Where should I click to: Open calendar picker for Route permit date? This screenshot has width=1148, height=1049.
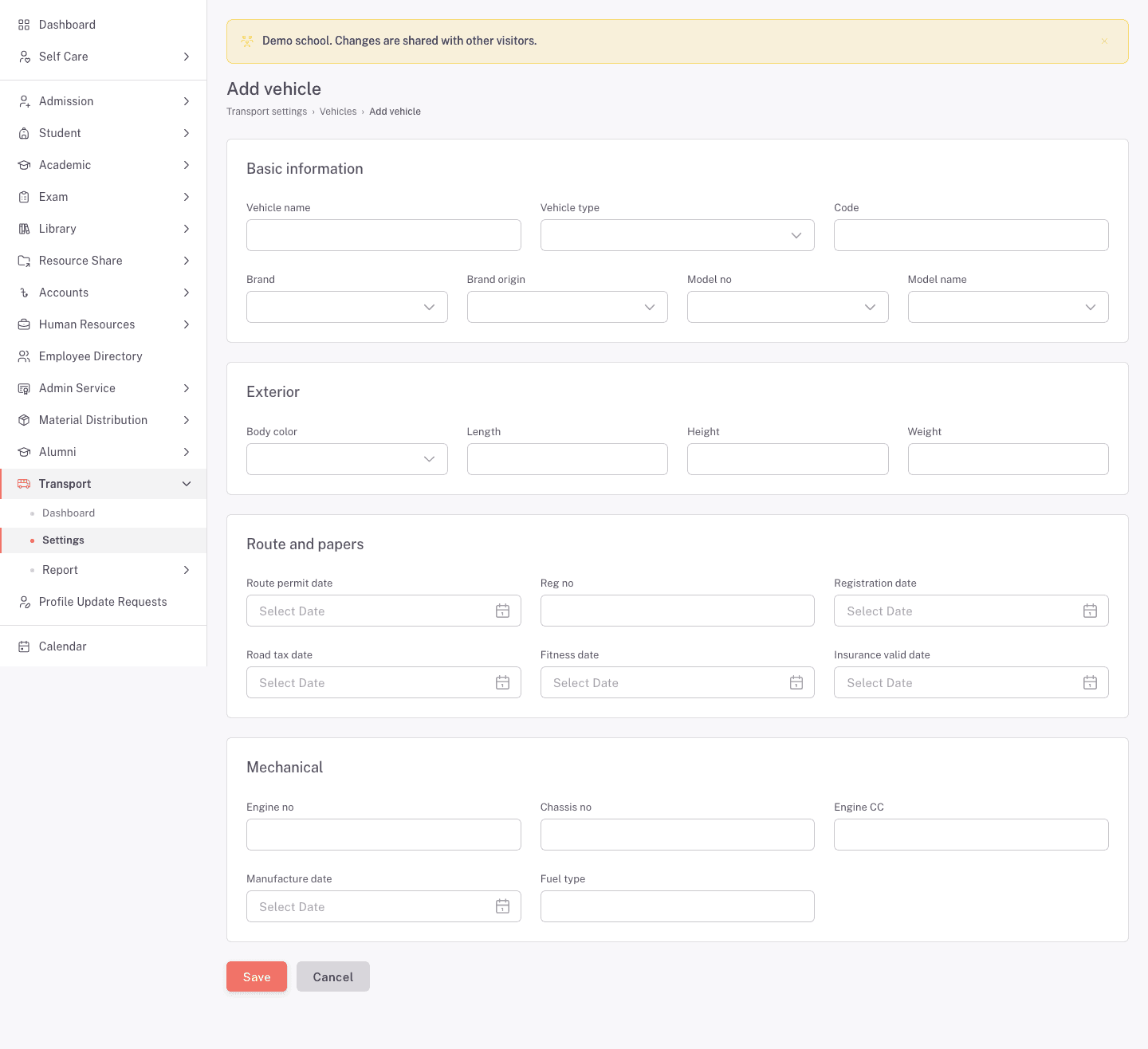coord(502,611)
